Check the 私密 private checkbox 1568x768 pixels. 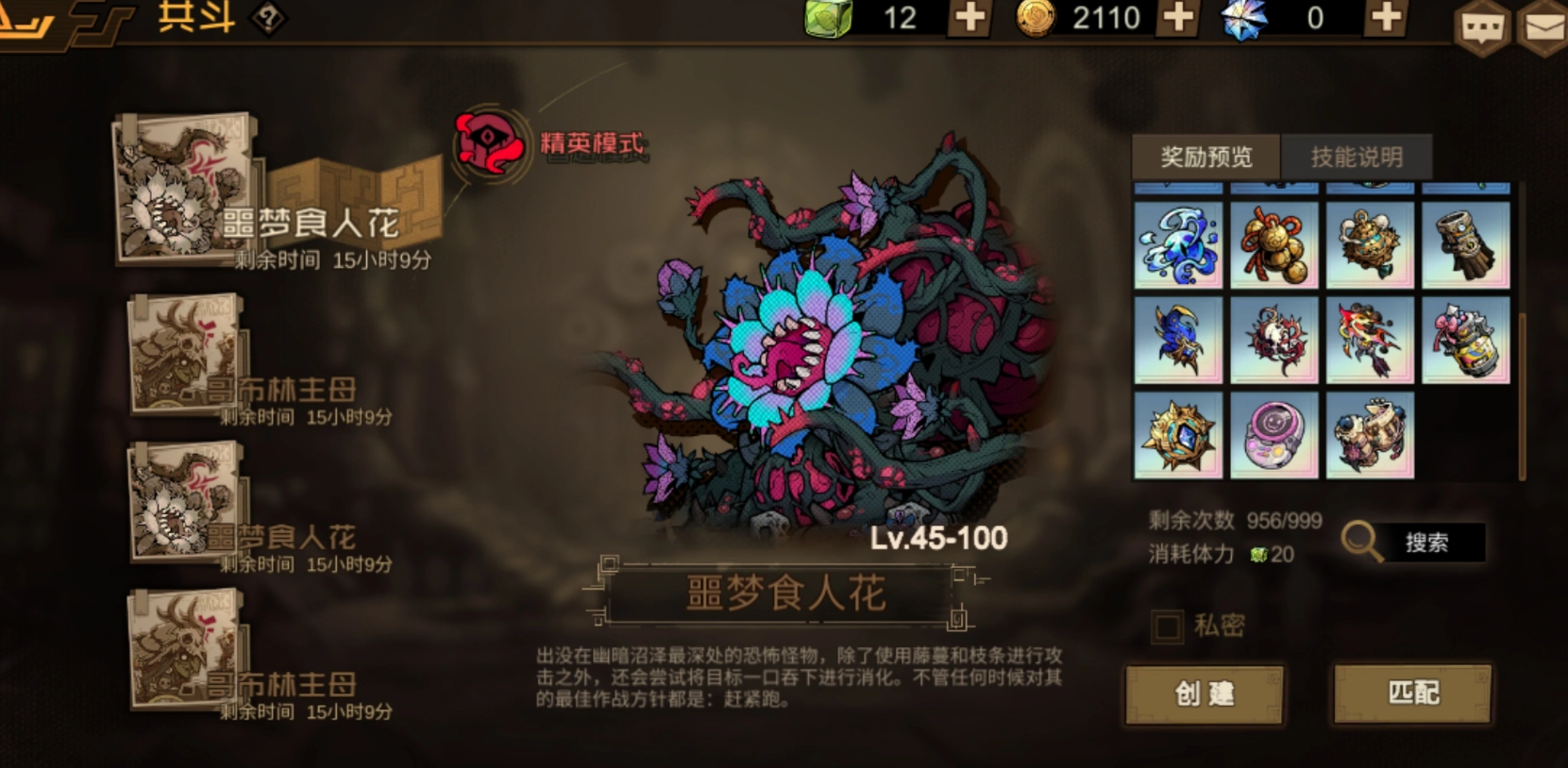pyautogui.click(x=1167, y=626)
